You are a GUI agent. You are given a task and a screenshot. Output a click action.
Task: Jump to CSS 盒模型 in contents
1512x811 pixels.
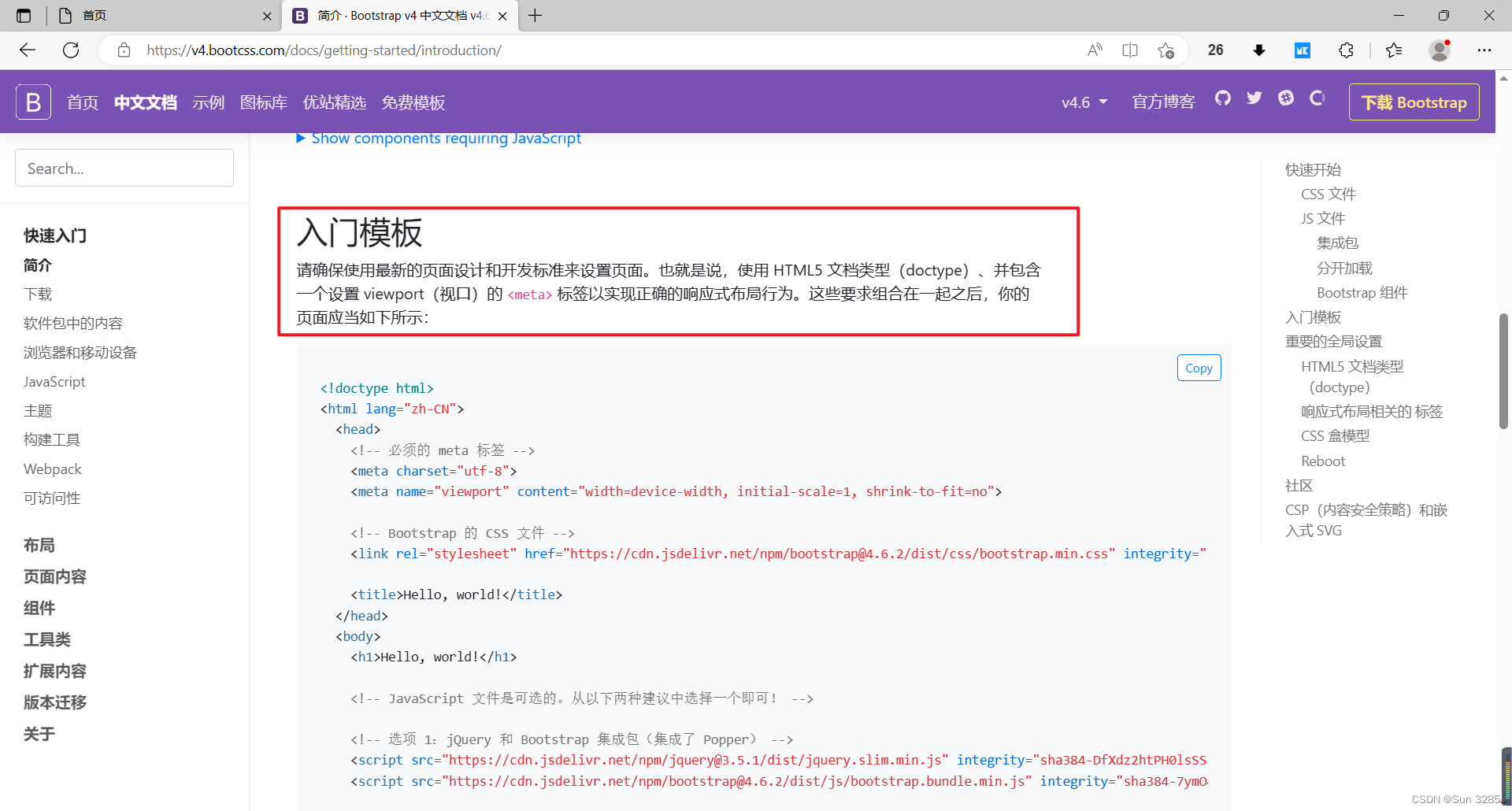tap(1336, 436)
